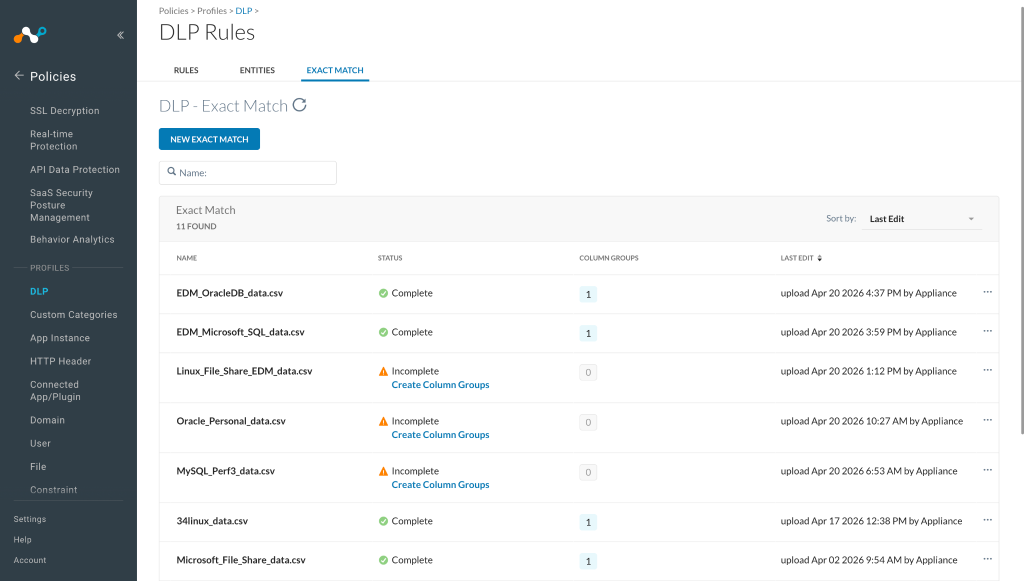This screenshot has width=1024, height=581.
Task: Open Settings in sidebar footer
Action: [x=30, y=519]
